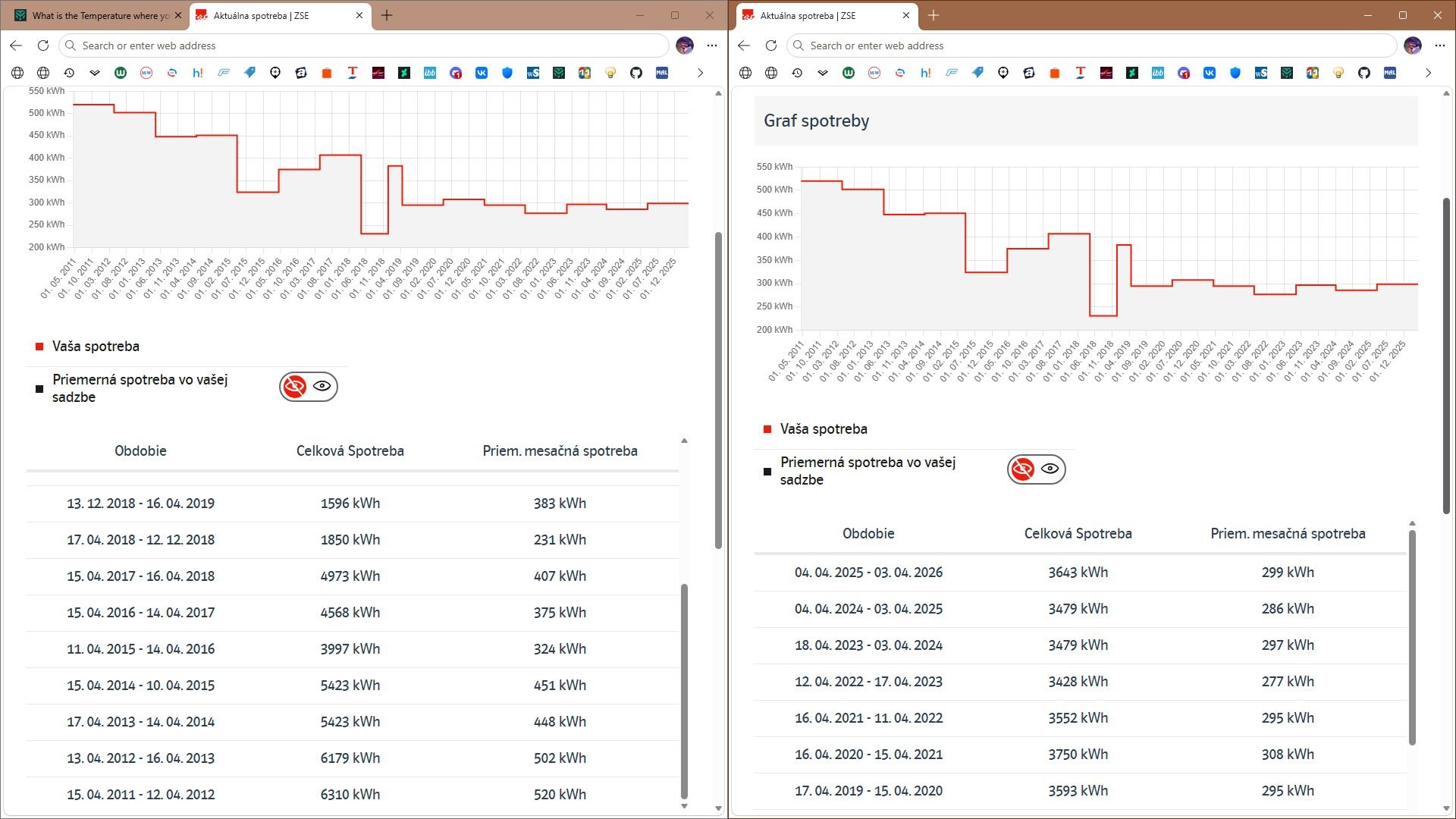The height and width of the screenshot is (819, 1456).
Task: Open the VK bookmark in left window
Action: point(482,73)
